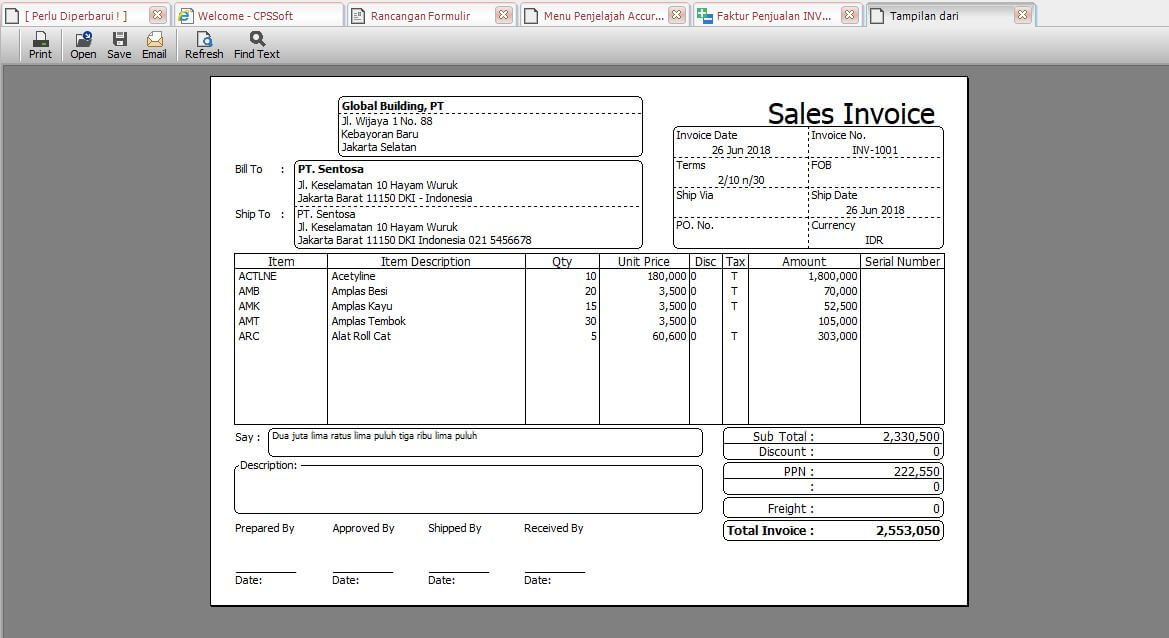The width and height of the screenshot is (1169, 638).
Task: Go to the Welcome - CPSSoft tab
Action: click(245, 16)
